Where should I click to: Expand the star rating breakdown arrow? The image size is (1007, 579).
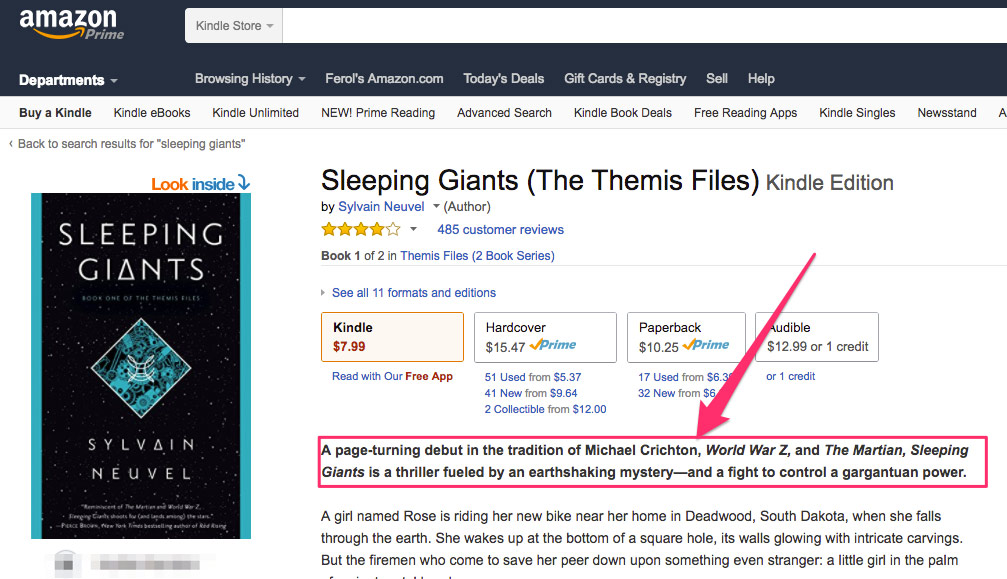point(414,229)
